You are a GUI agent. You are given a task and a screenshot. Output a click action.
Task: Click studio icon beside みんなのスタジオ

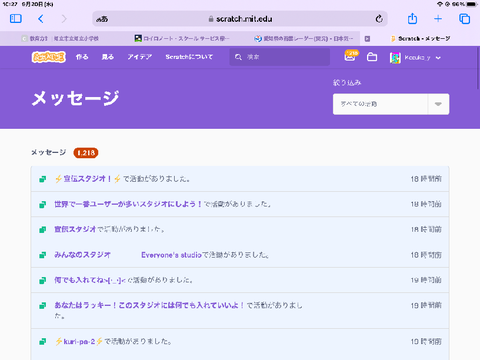coord(43,255)
